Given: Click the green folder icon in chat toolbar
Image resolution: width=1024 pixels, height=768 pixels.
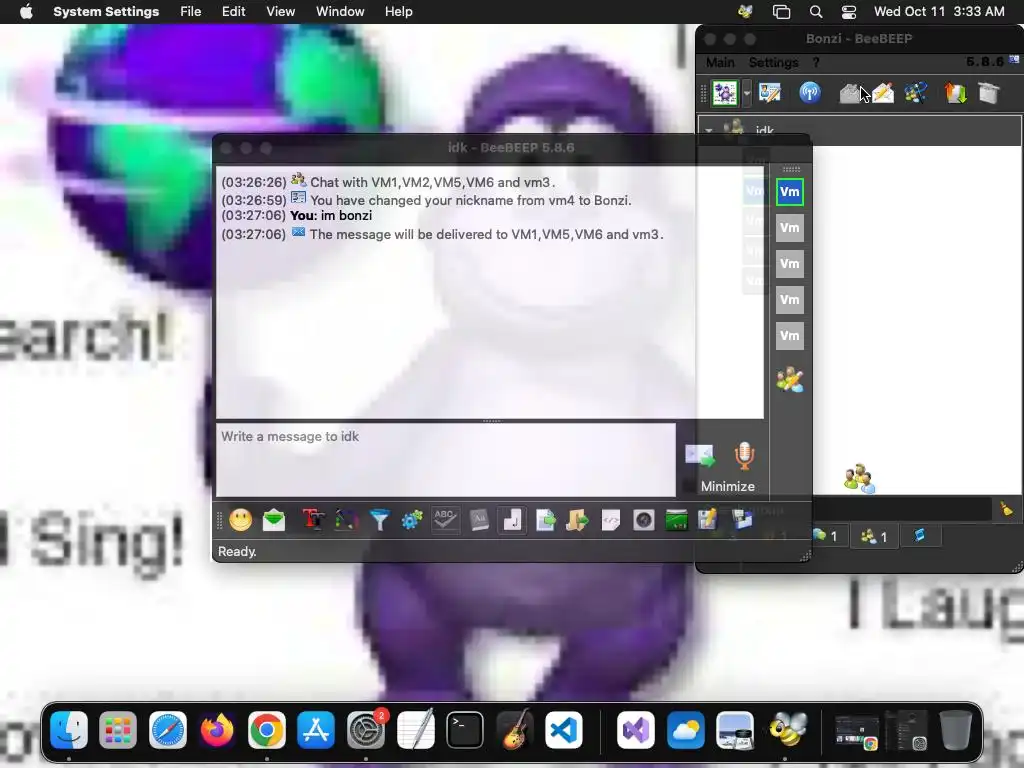Looking at the screenshot, I should (x=676, y=520).
